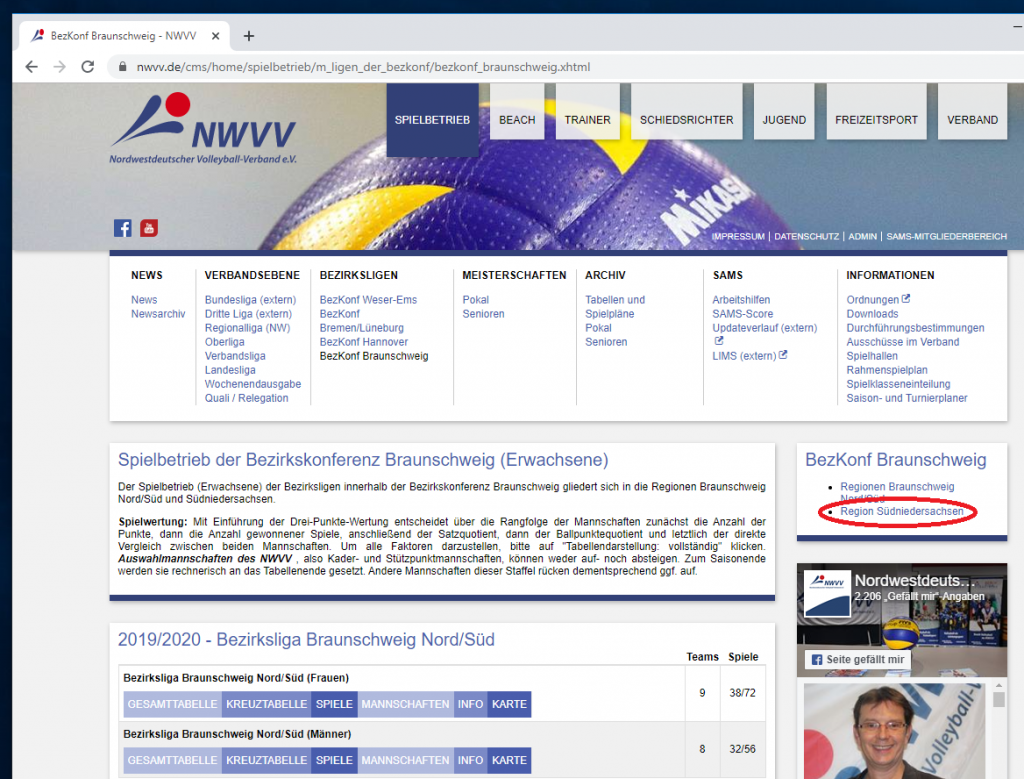
Task: Open MANNSCHAFTEN for the Frauen Bezirksliga
Action: (x=406, y=704)
